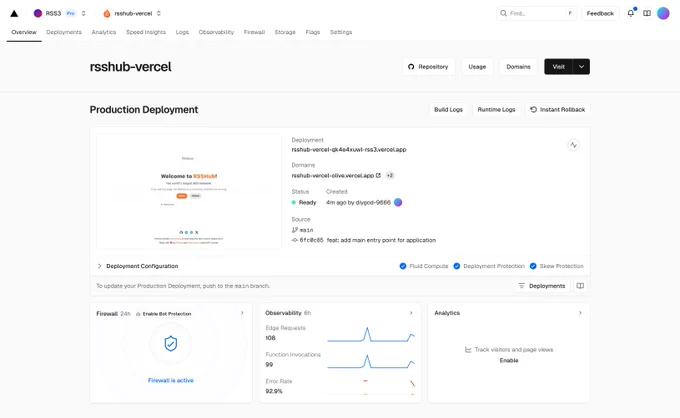The image size is (680, 418).
Task: Click Instant Rollback button
Action: 558,109
